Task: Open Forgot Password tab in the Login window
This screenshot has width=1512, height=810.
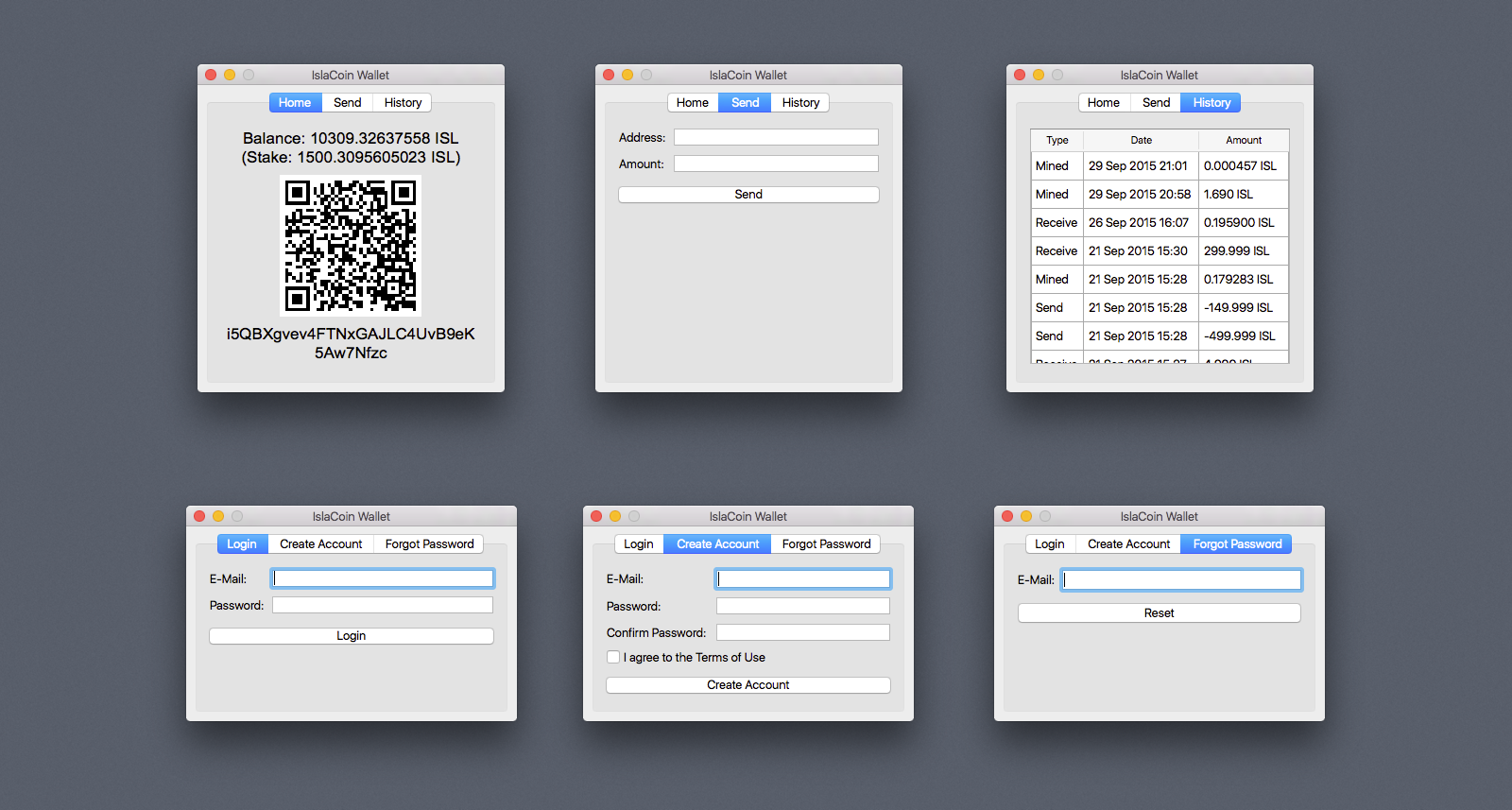Action: pyautogui.click(x=429, y=544)
